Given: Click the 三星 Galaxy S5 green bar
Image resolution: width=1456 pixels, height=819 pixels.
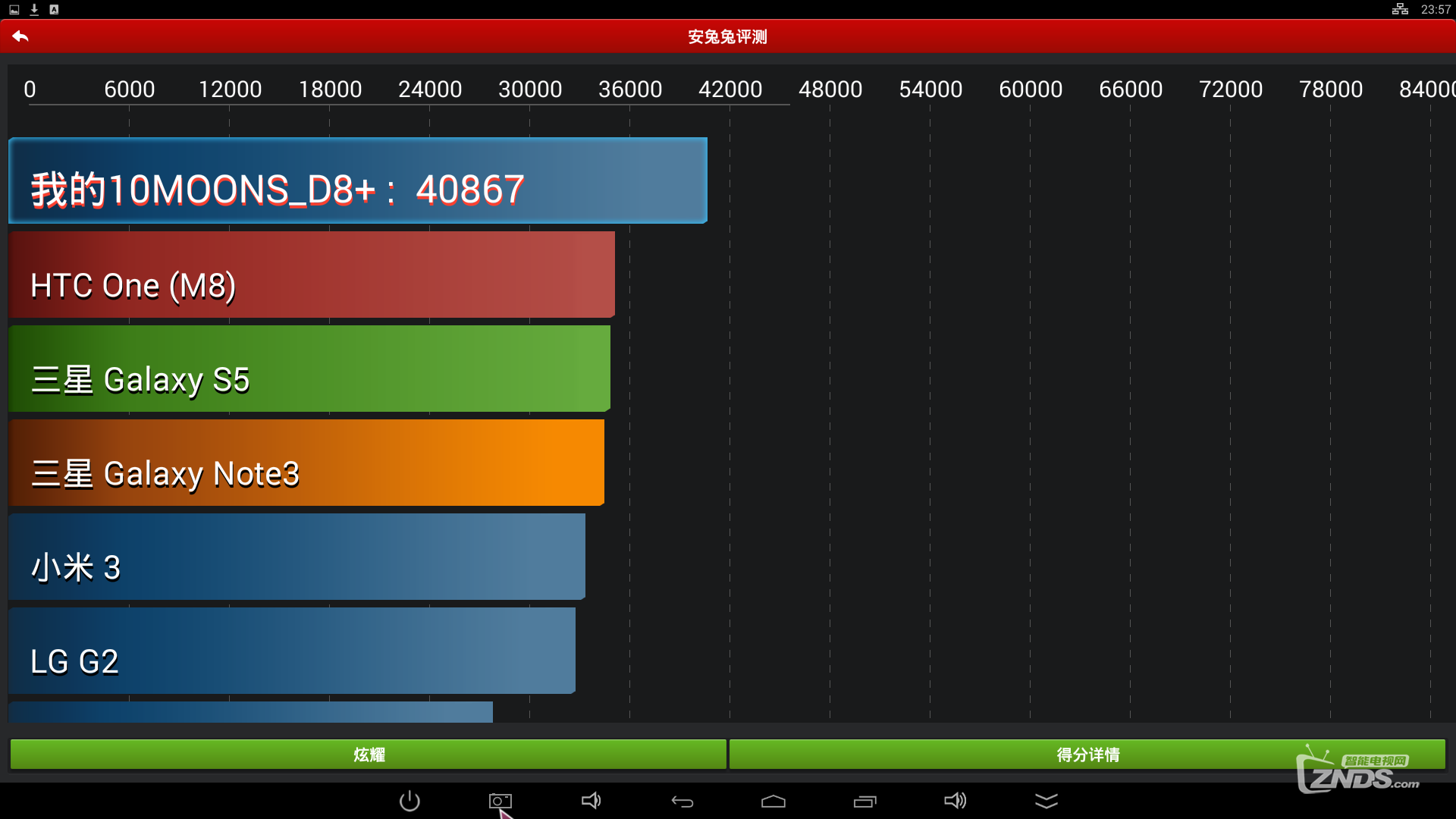Looking at the screenshot, I should pos(309,369).
